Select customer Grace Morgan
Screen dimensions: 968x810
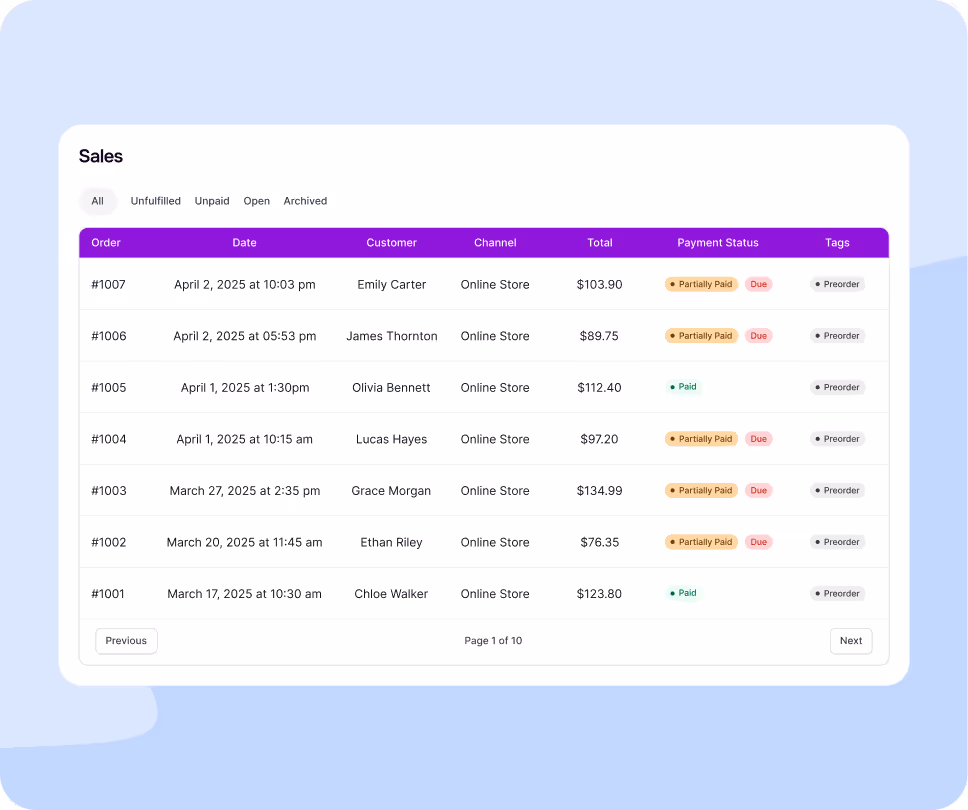(391, 491)
